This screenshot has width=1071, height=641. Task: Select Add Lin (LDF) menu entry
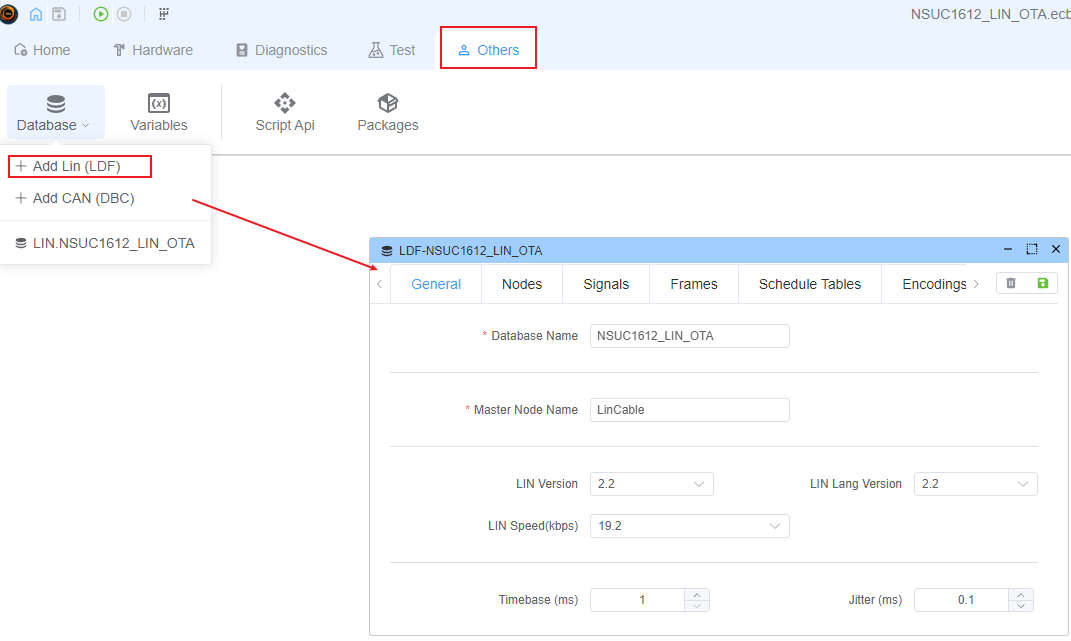(78, 166)
